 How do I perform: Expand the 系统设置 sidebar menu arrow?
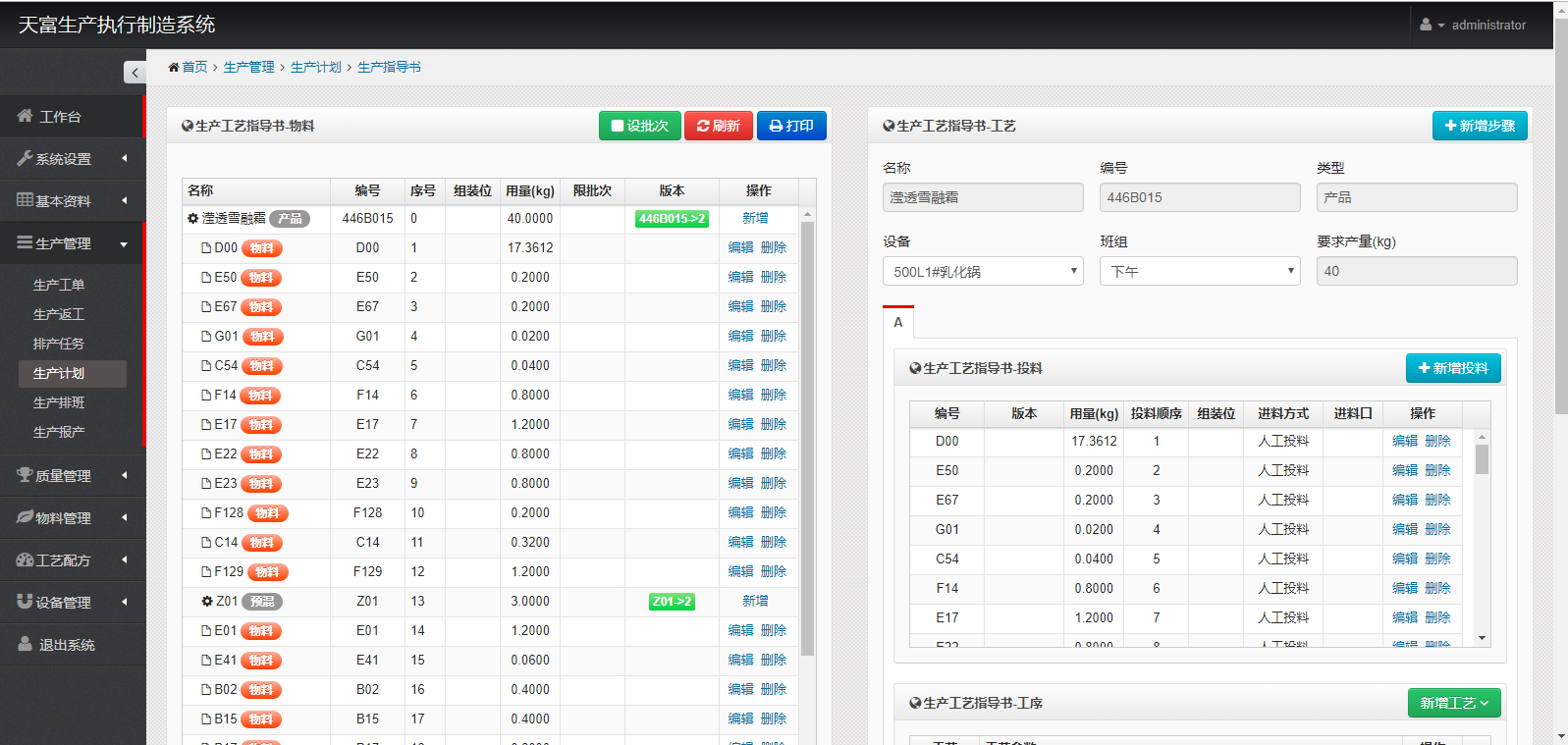coord(124,158)
